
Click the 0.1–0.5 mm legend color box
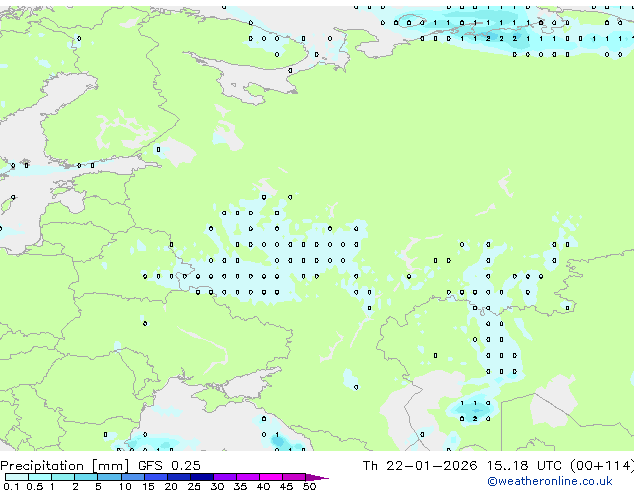coord(17,477)
